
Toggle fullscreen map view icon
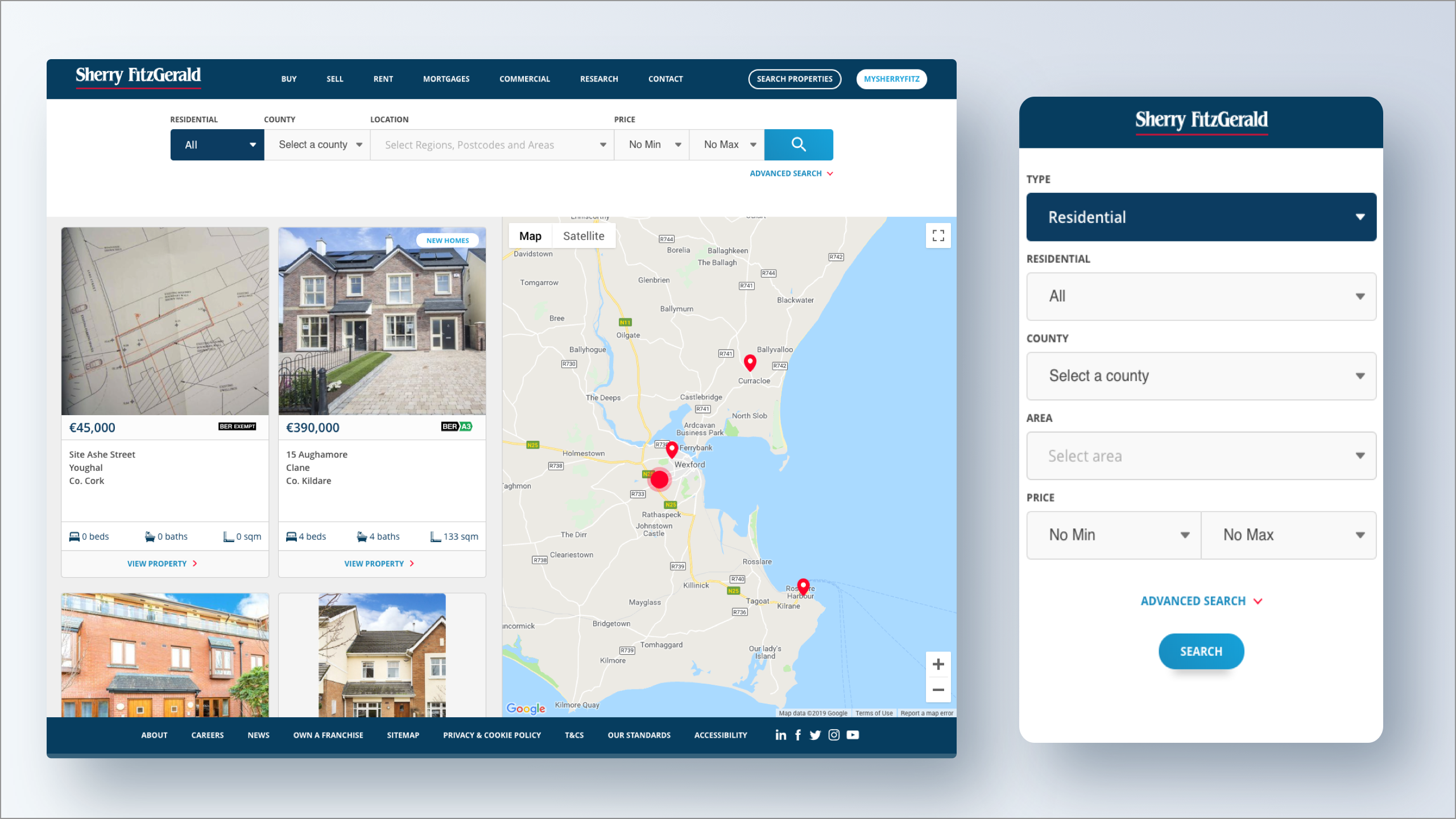[x=938, y=235]
